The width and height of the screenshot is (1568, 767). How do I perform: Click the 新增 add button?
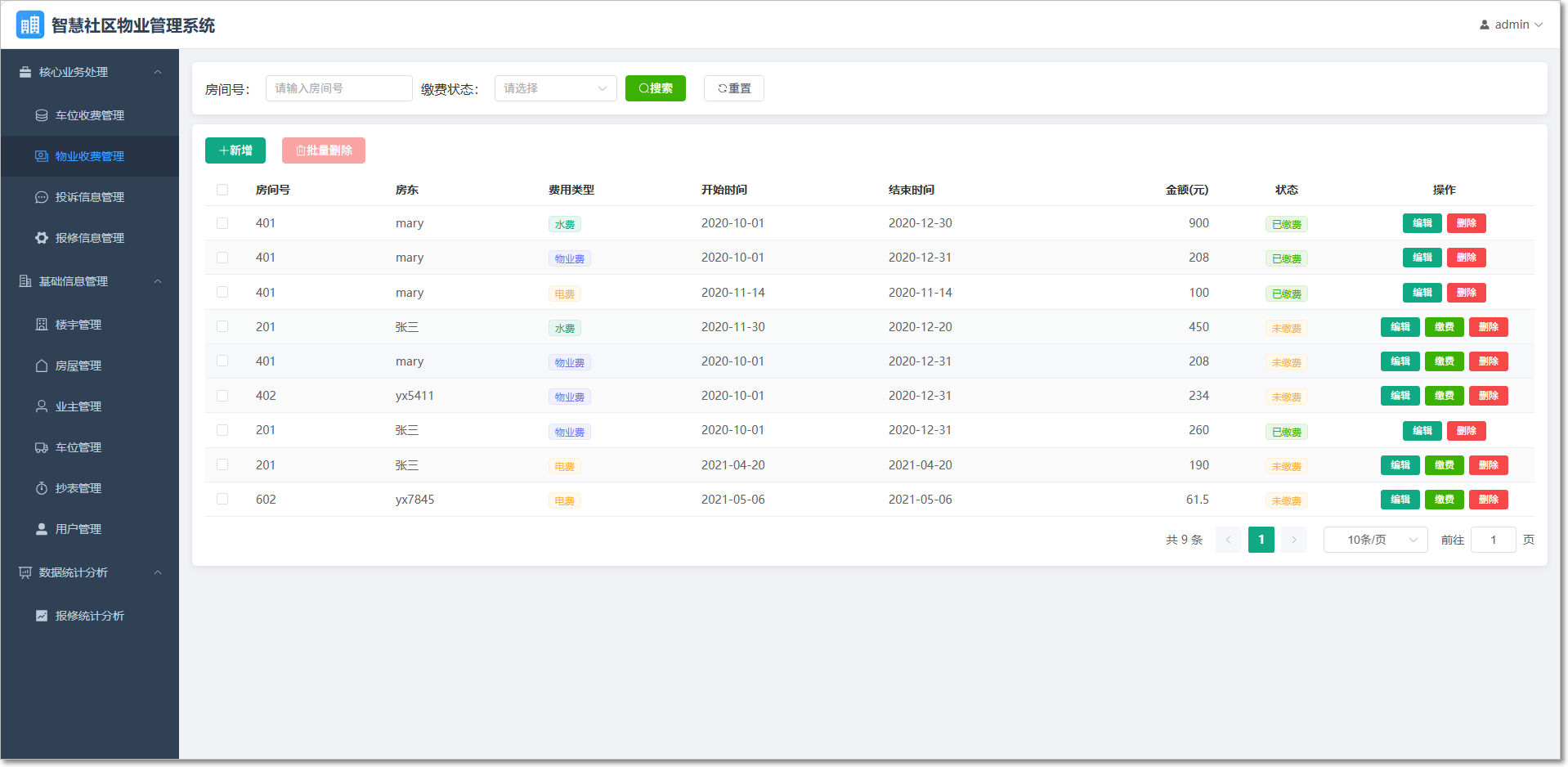(235, 150)
